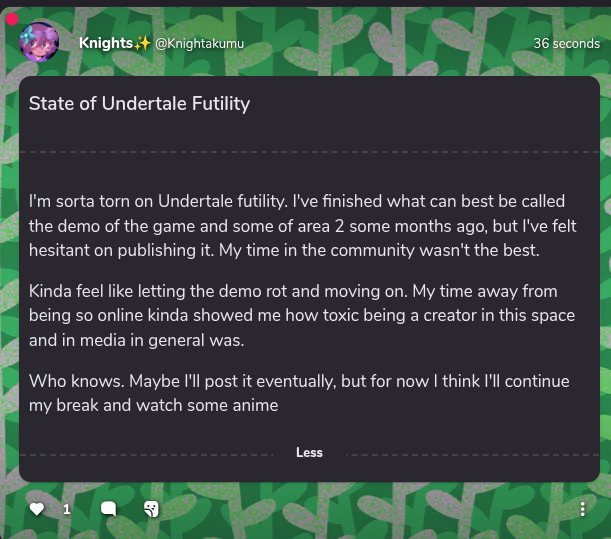Open the three-dot post options menu
Screen dimensions: 611x539
point(583,509)
